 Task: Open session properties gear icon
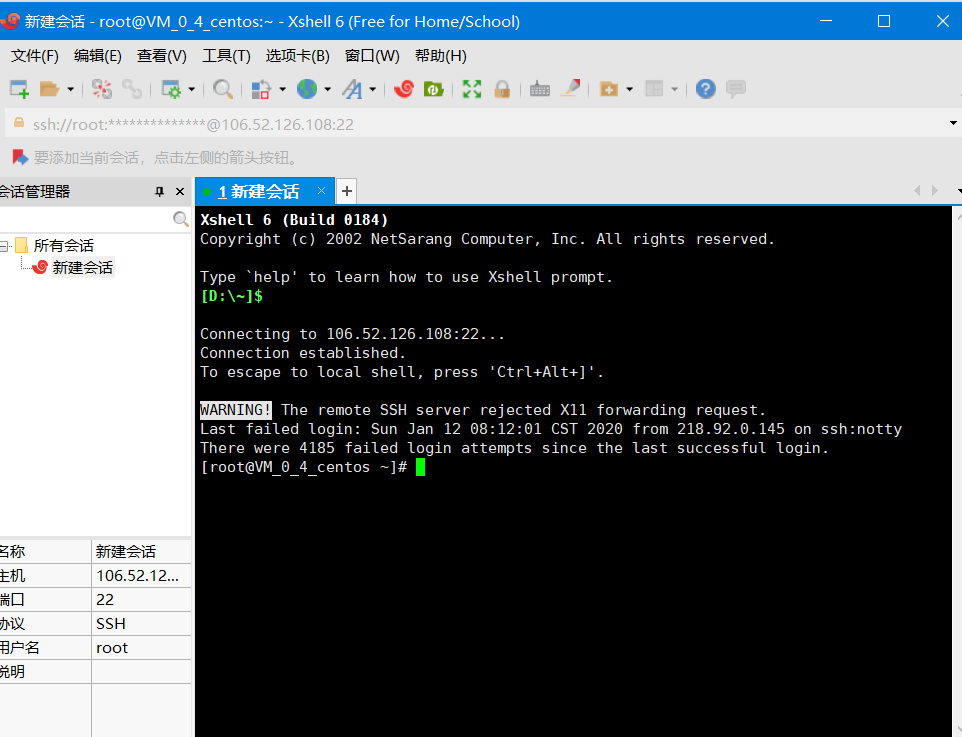tap(171, 89)
